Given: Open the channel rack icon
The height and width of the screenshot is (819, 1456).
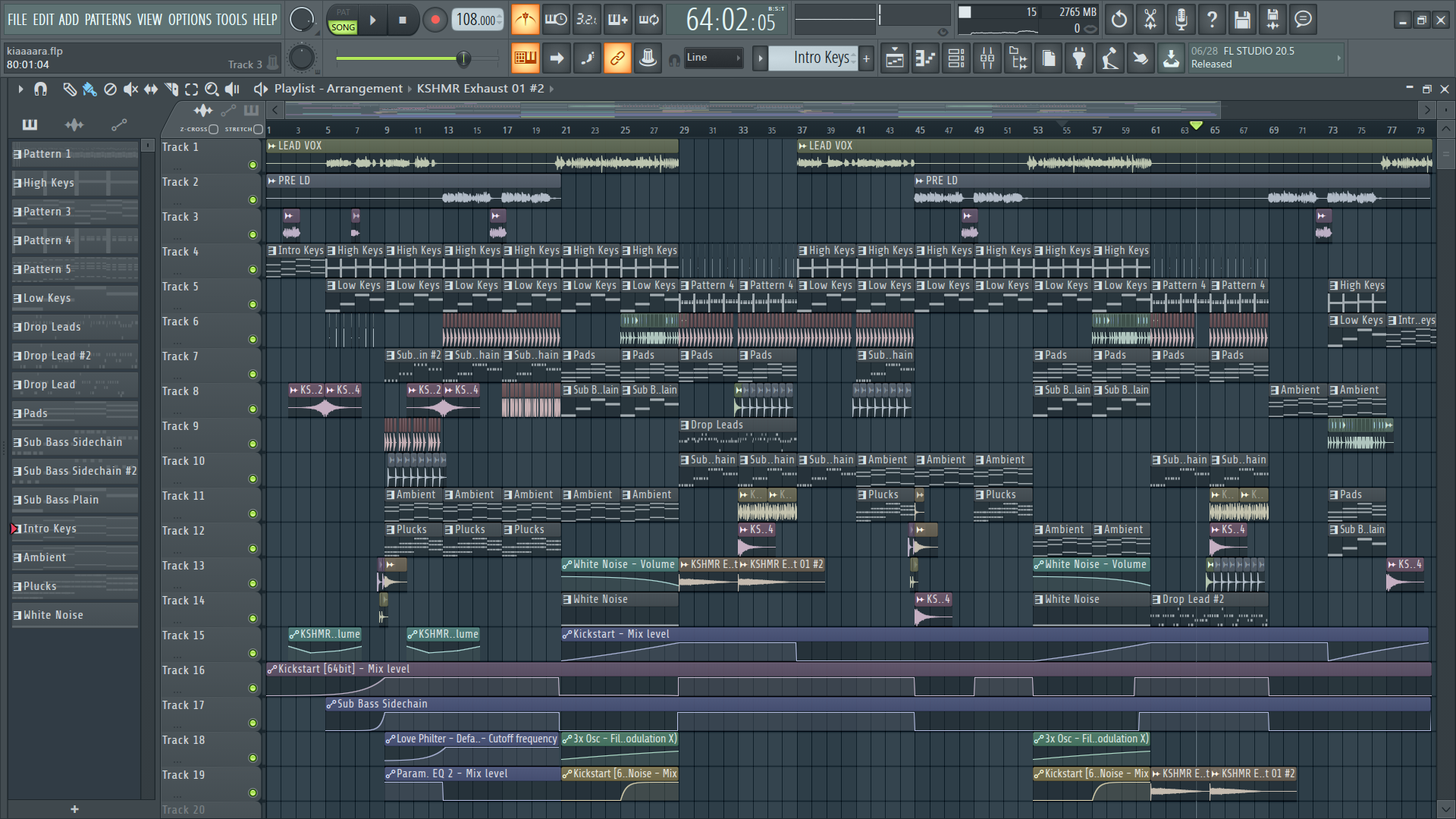Looking at the screenshot, I should click(956, 58).
